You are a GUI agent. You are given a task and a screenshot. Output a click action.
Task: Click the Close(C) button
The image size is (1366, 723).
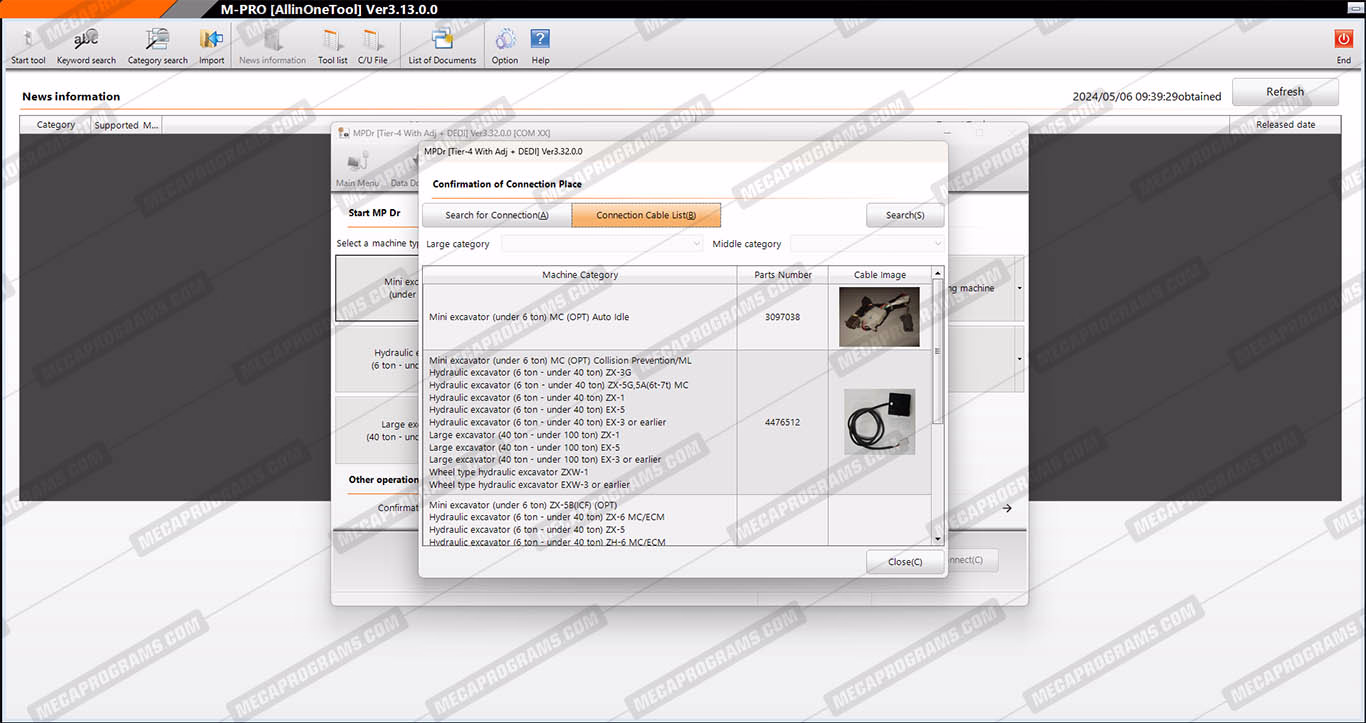(905, 562)
